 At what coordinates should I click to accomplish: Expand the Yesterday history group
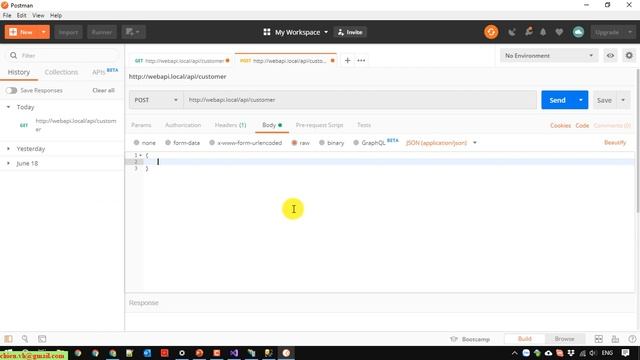click(x=9, y=149)
